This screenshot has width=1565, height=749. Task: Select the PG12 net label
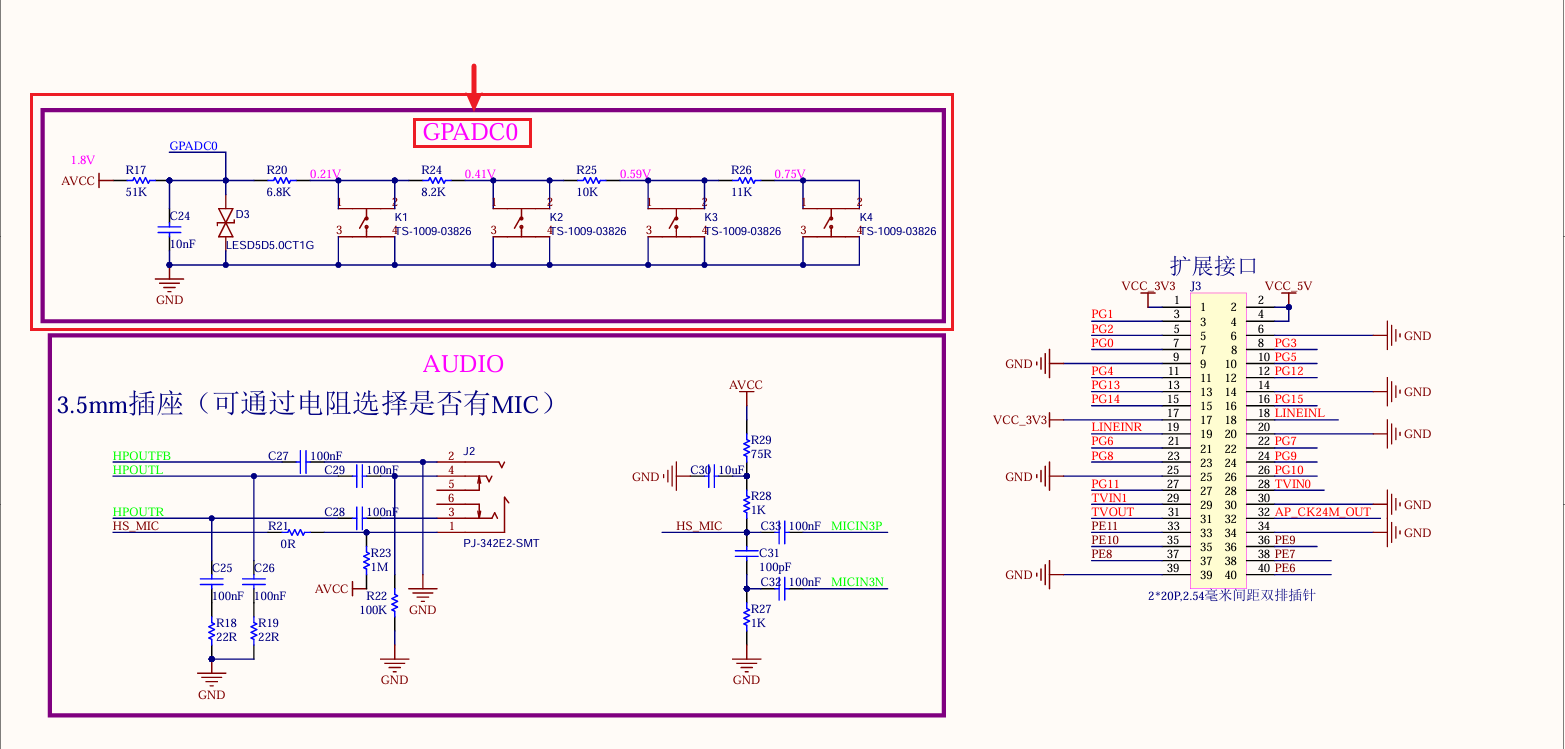point(1289,371)
